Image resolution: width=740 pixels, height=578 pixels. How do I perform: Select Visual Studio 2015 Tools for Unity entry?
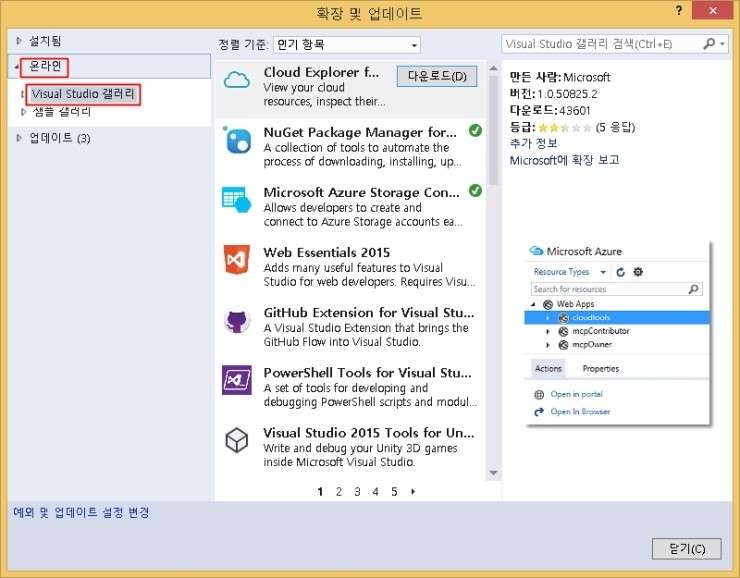click(350, 447)
